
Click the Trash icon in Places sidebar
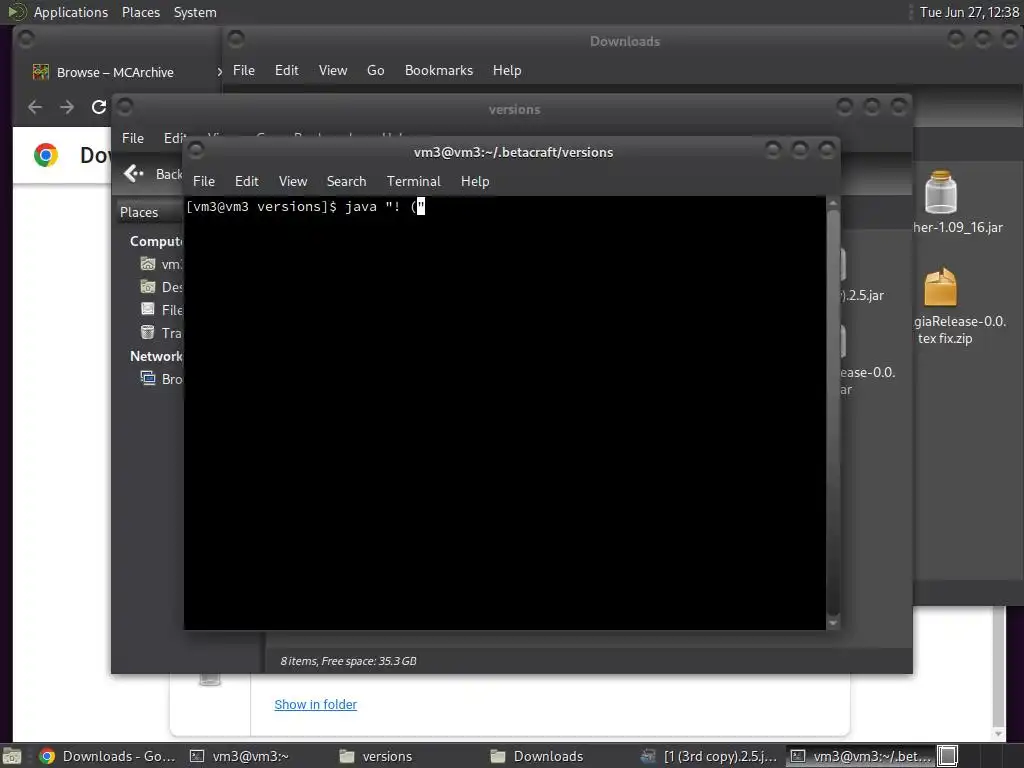pos(148,332)
